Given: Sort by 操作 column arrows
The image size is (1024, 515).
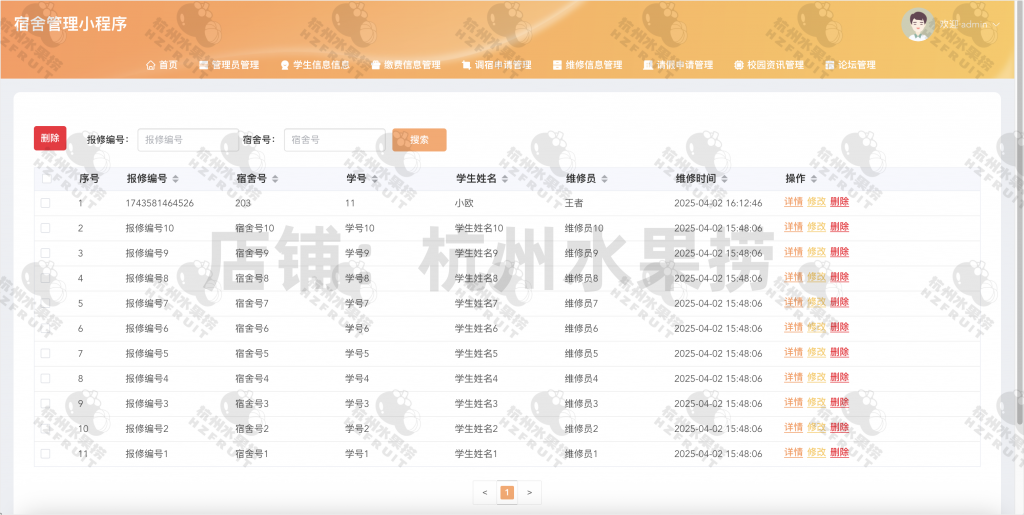Looking at the screenshot, I should [x=813, y=179].
